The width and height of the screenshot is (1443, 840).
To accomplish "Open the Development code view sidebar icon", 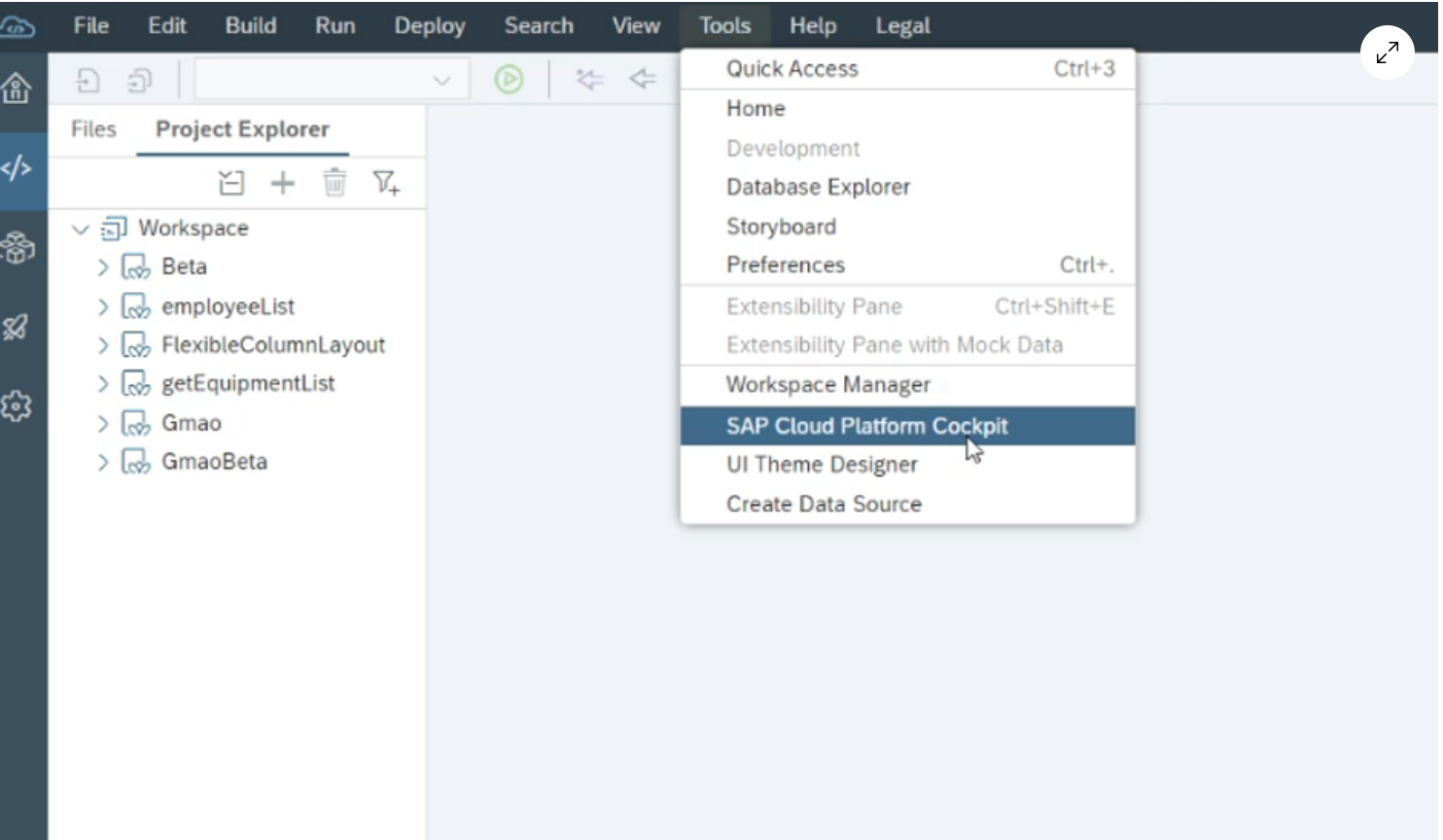I will tap(17, 169).
